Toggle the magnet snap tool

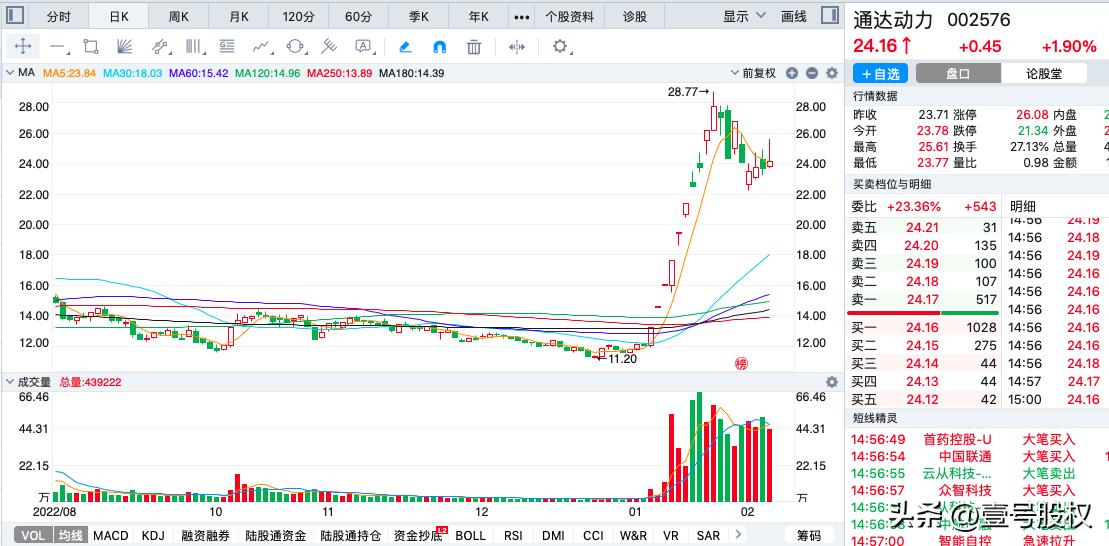pos(439,47)
